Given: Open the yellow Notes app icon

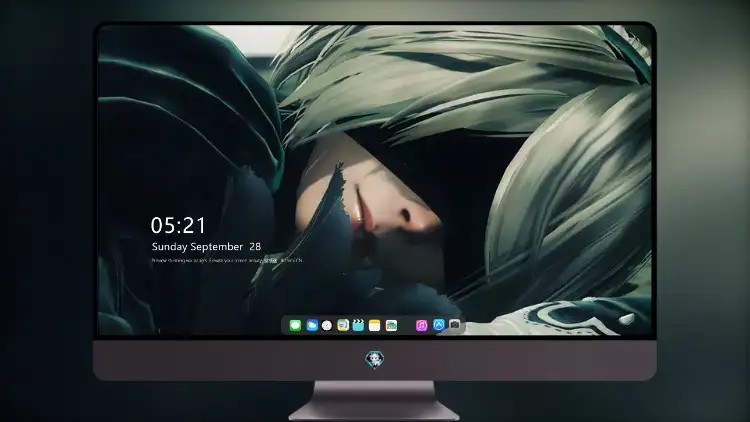Looking at the screenshot, I should (x=375, y=325).
